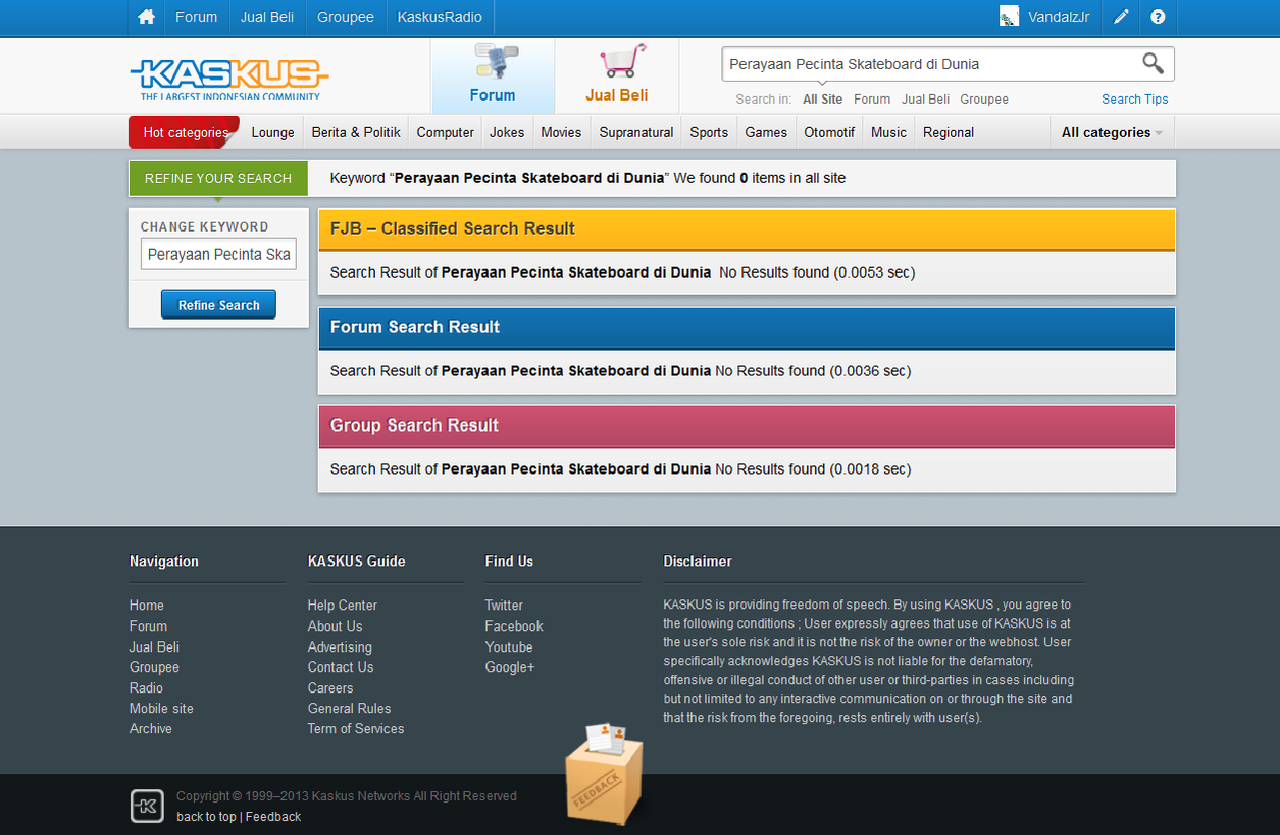Viewport: 1280px width, 835px height.
Task: Open Jokes category
Action: click(x=507, y=132)
